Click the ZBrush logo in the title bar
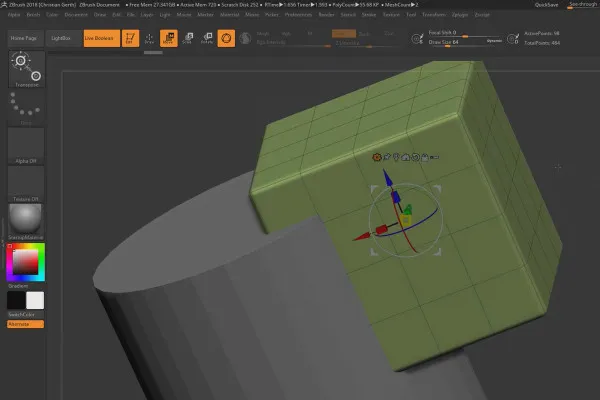Viewport: 600px width, 400px height. [x=4, y=5]
